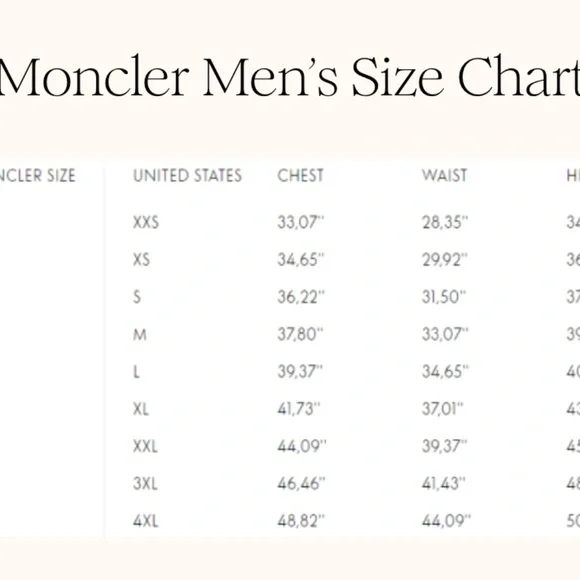580x580 pixels.
Task: Click the partially visible MONCLER SIZE header
Action: pos(38,175)
